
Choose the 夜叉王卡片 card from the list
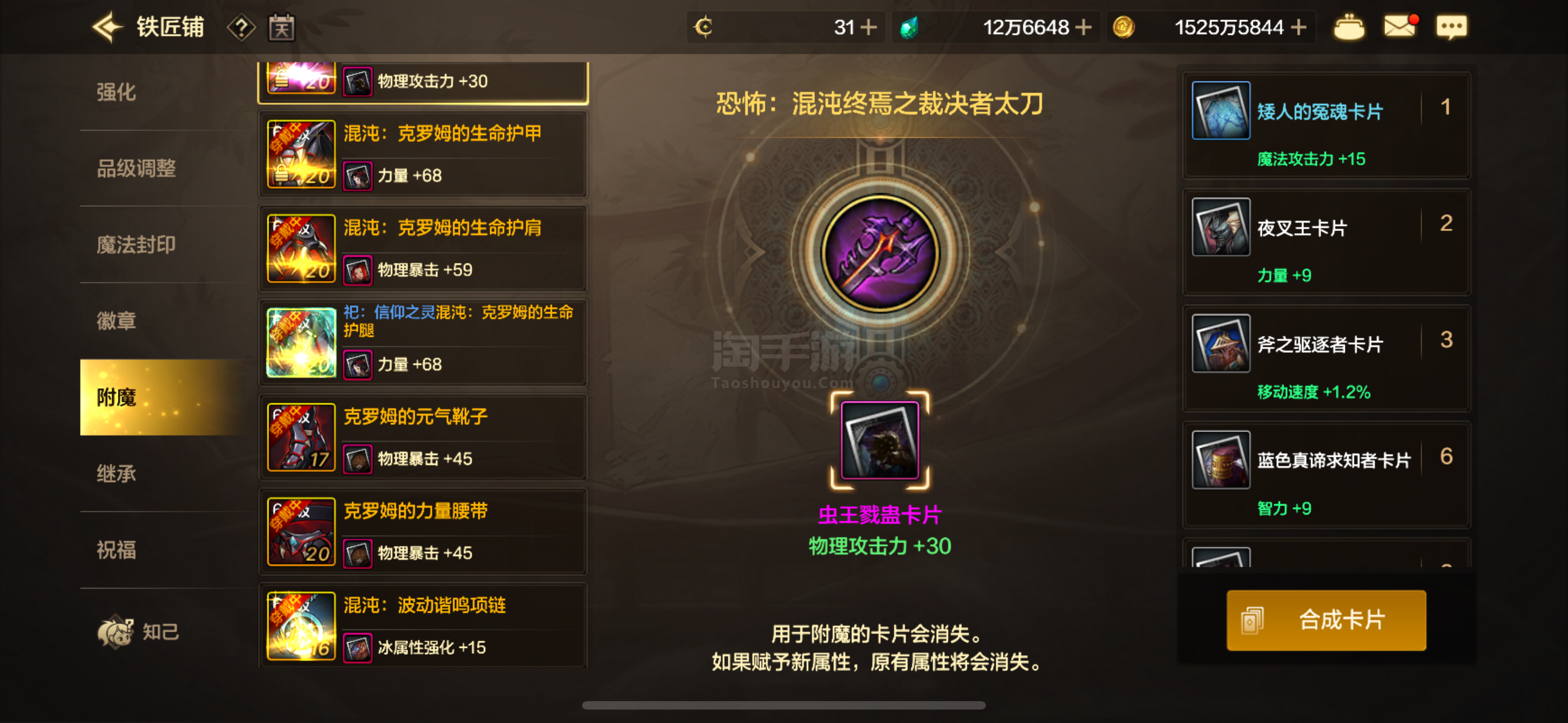(x=1326, y=242)
